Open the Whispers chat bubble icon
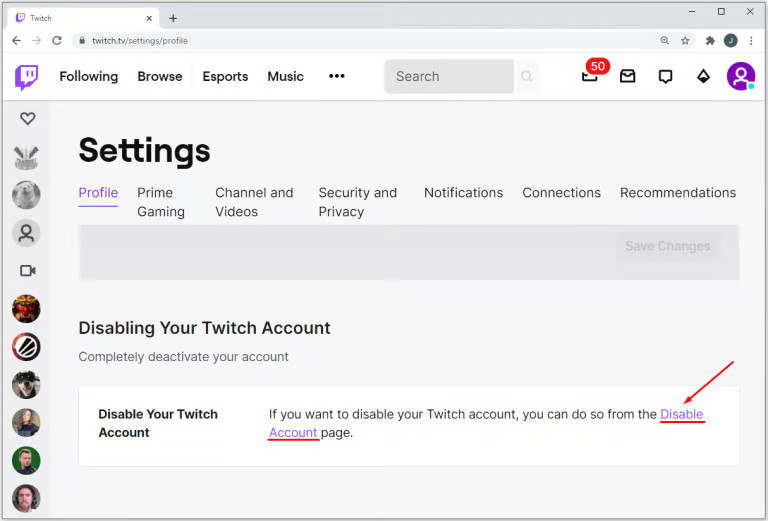Screen dimensions: 768x521 665,76
